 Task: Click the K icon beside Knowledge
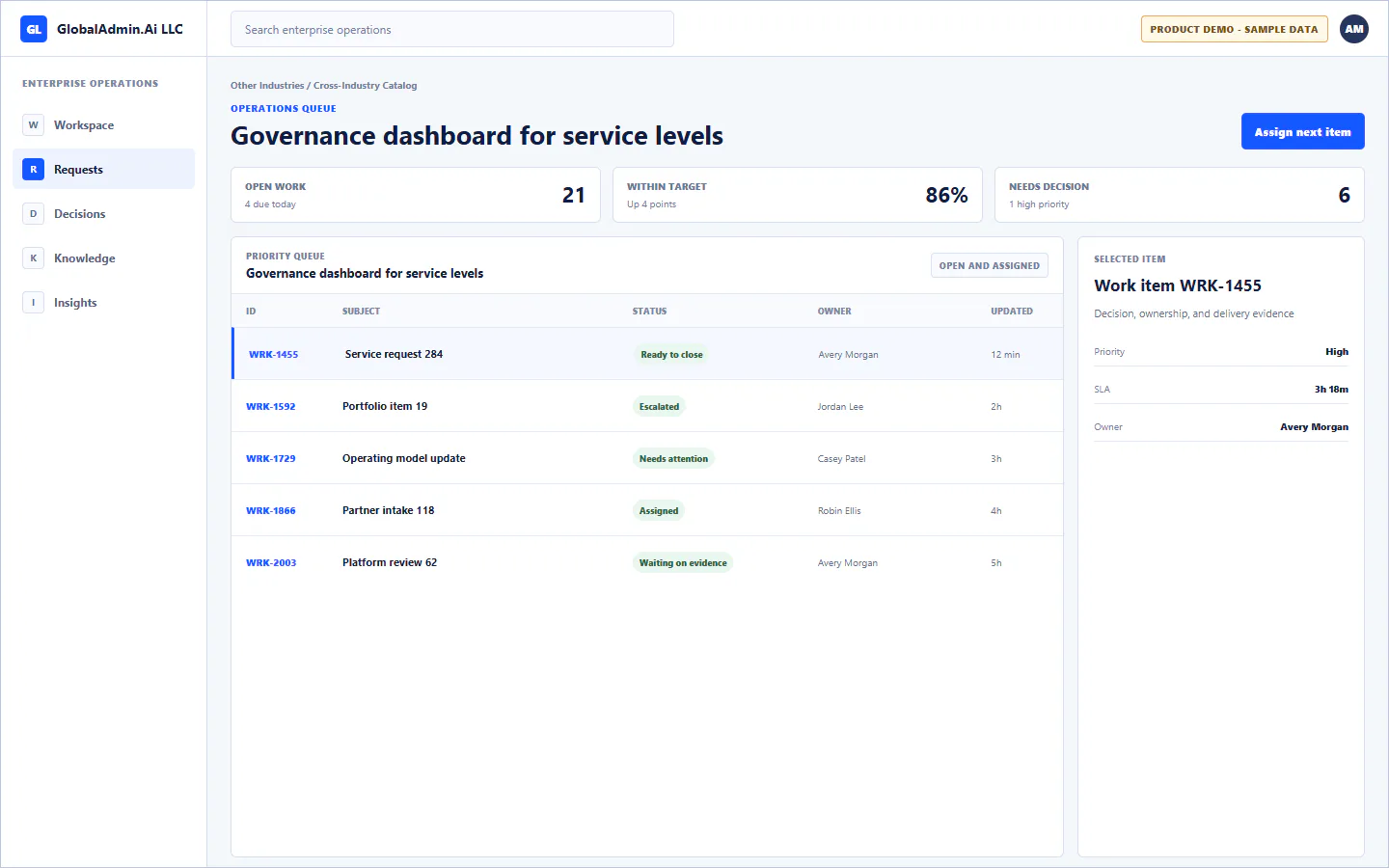click(34, 258)
